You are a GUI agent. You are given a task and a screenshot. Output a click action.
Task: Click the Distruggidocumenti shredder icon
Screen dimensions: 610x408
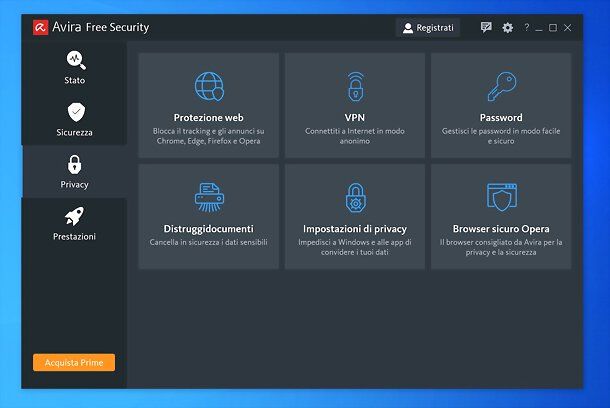(x=209, y=197)
